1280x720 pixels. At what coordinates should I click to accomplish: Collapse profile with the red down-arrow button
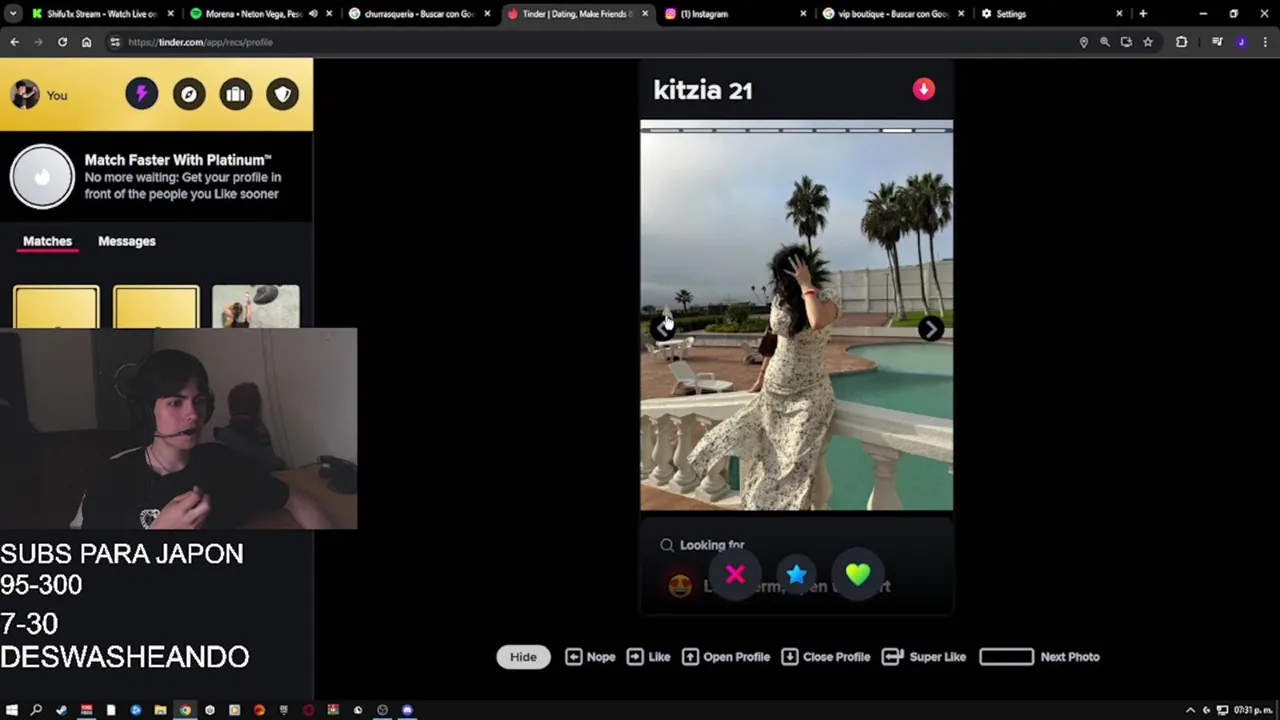tap(923, 89)
